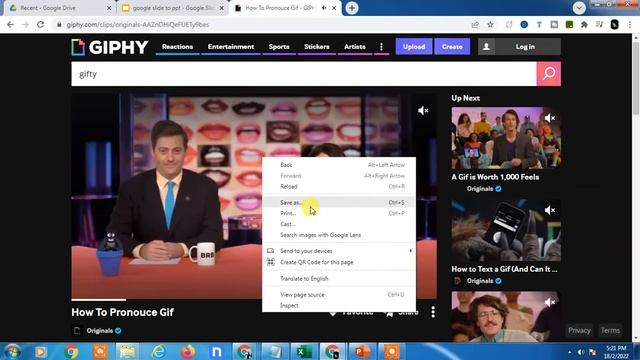Click the system tray volume icon
The image size is (640, 360).
tap(581, 352)
